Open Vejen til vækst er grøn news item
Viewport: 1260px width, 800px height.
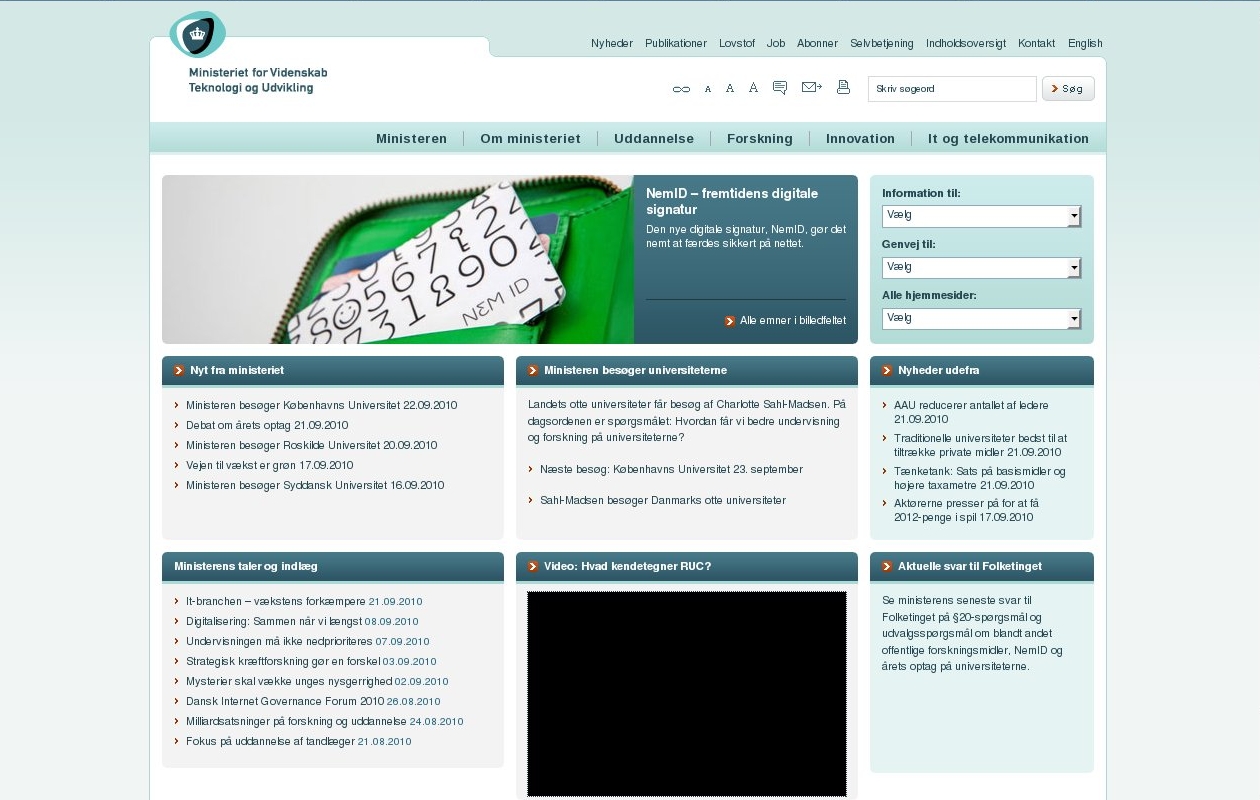coord(270,465)
